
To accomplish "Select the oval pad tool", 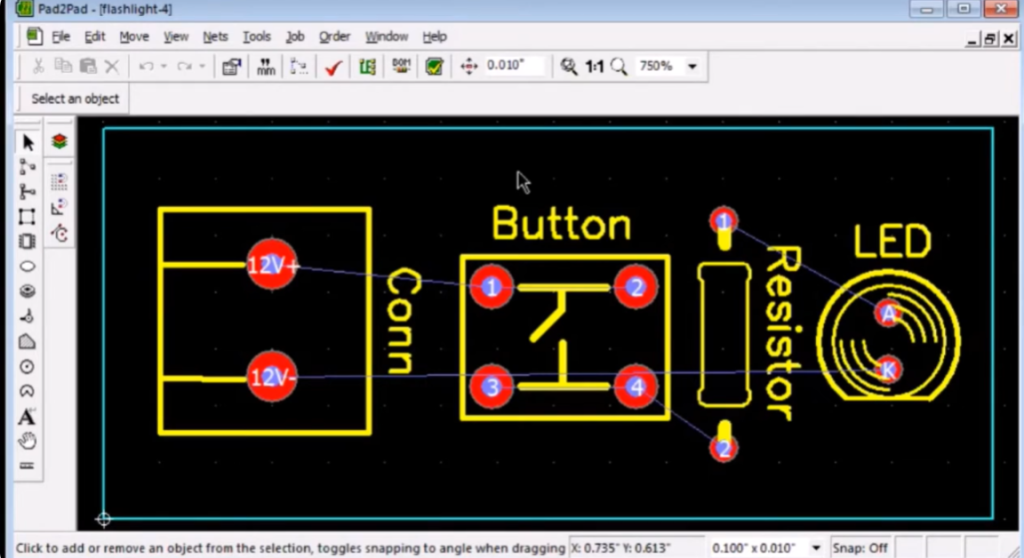I will pos(27,266).
